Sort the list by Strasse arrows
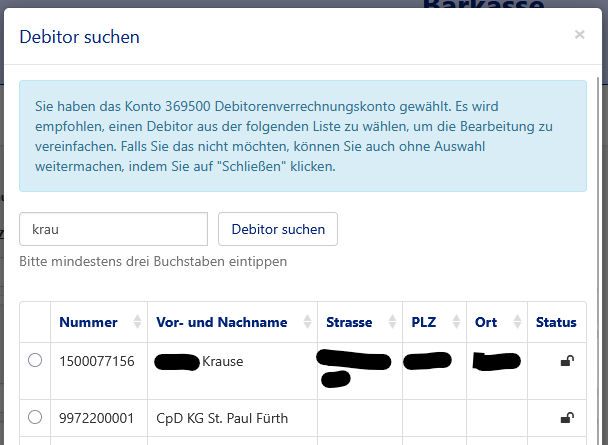This screenshot has height=445, width=608. (x=391, y=322)
